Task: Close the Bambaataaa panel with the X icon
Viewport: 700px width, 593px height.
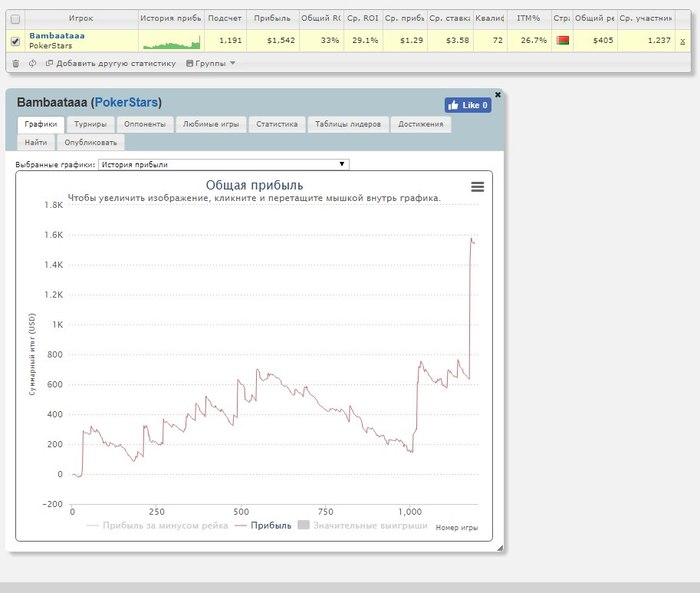Action: [498, 95]
